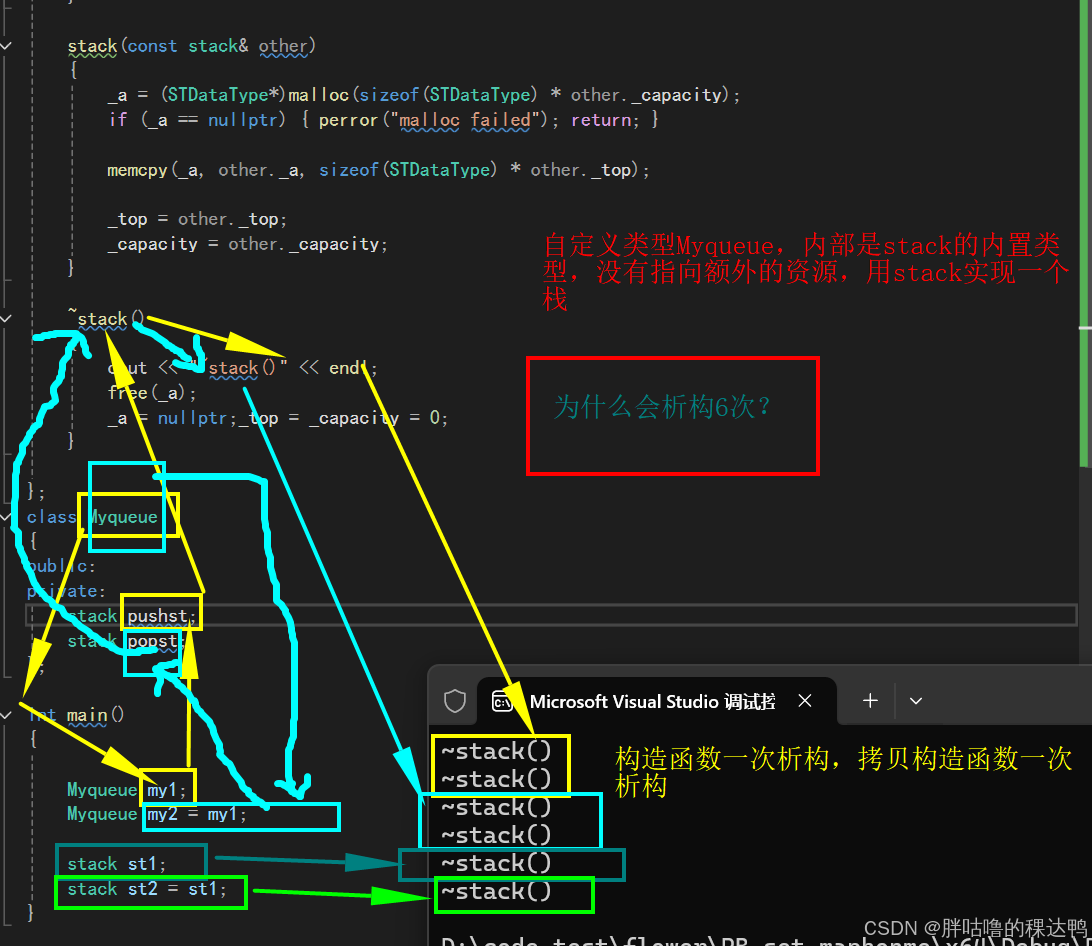Click the line "_top = other._top;"
Screen dimensions: 1092x946
point(197,219)
